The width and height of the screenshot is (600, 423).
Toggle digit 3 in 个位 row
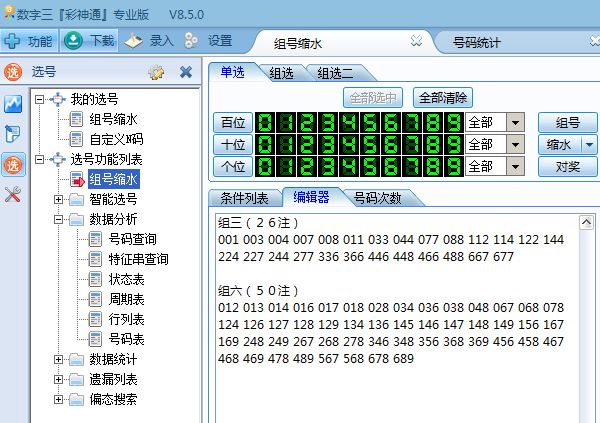pos(328,167)
